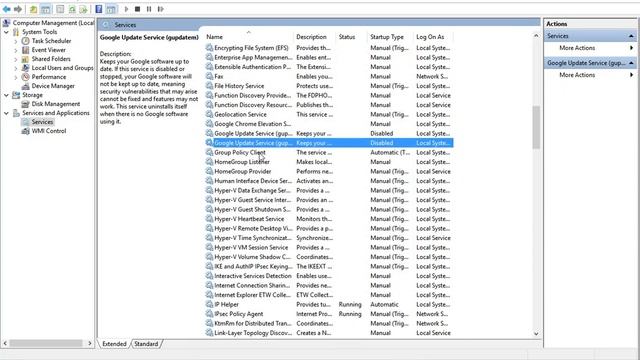
Task: Click the Export List toolbar icon
Action: click(83, 9)
